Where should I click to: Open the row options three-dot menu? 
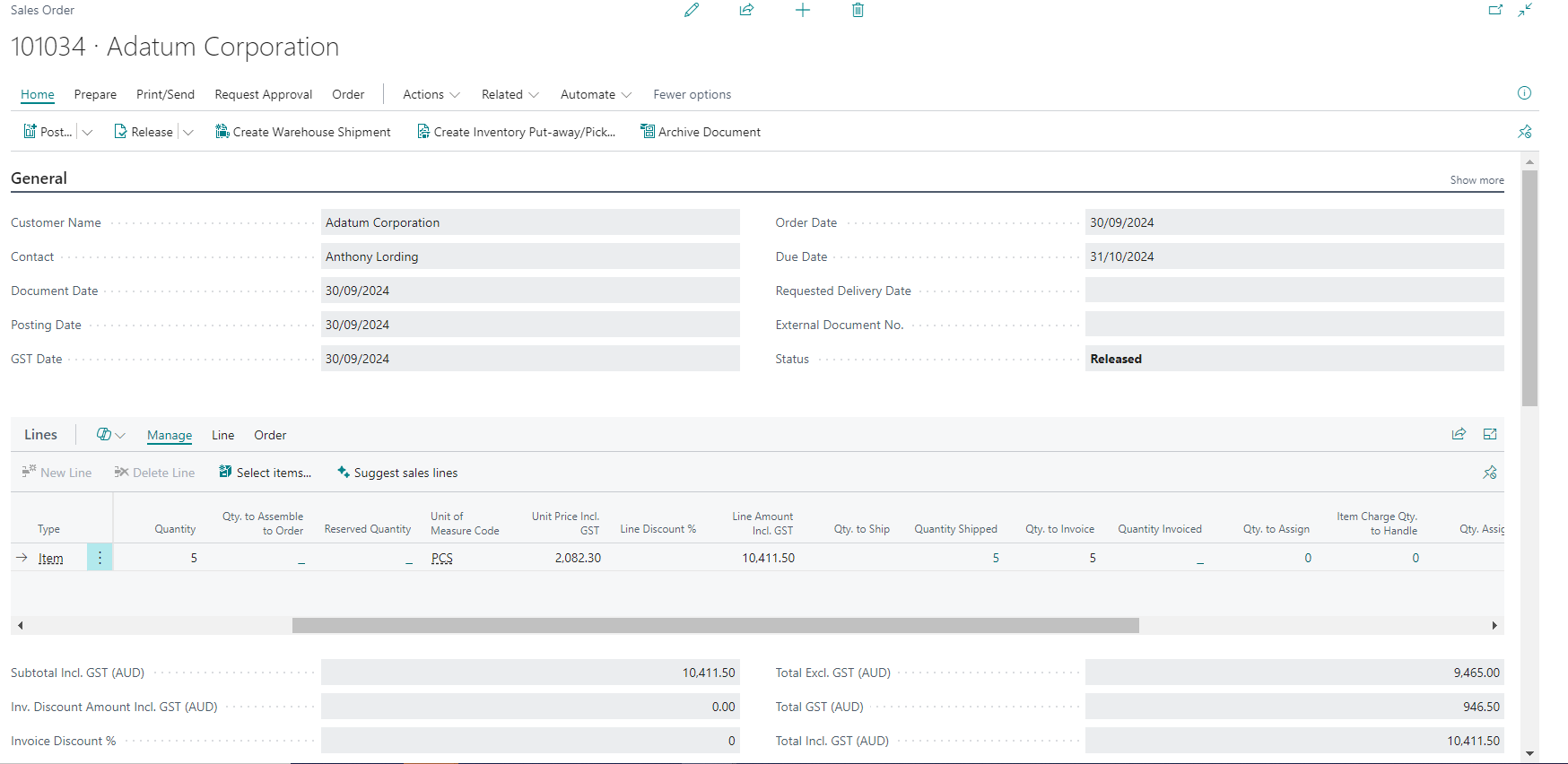pos(100,558)
